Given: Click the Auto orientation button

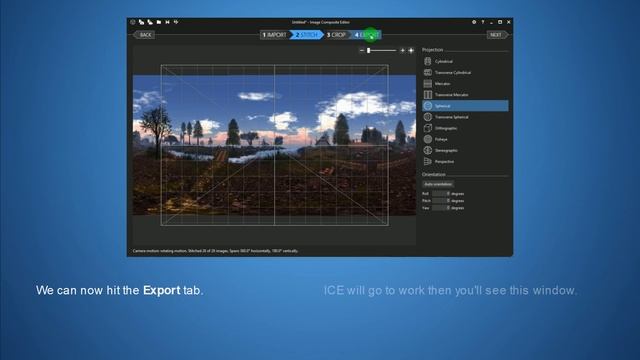Looking at the screenshot, I should click(x=438, y=184).
